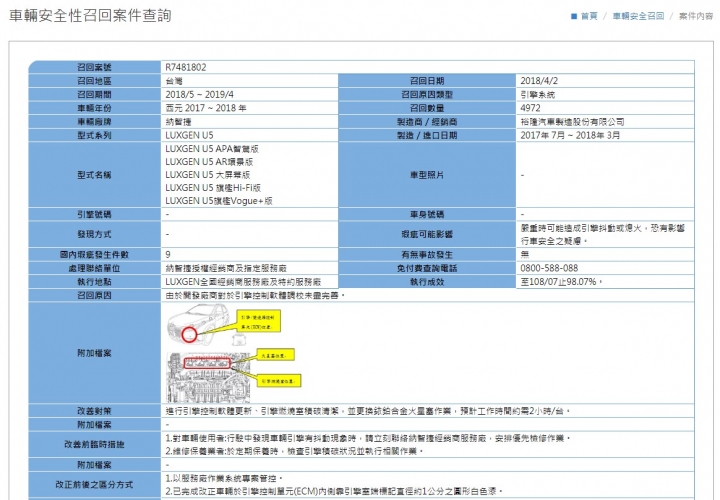Click the 免付費查詢電話 label cell
The height and width of the screenshot is (500, 720).
pos(427,268)
